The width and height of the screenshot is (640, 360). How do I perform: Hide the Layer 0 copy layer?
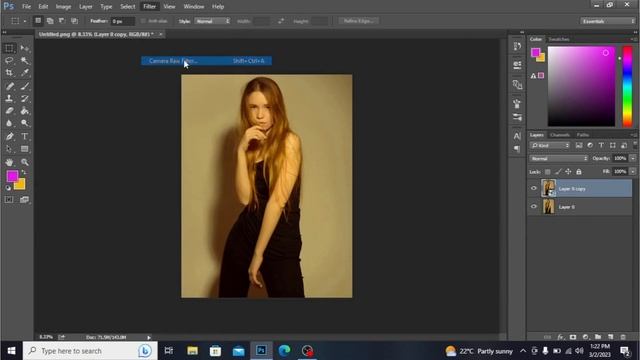533,189
